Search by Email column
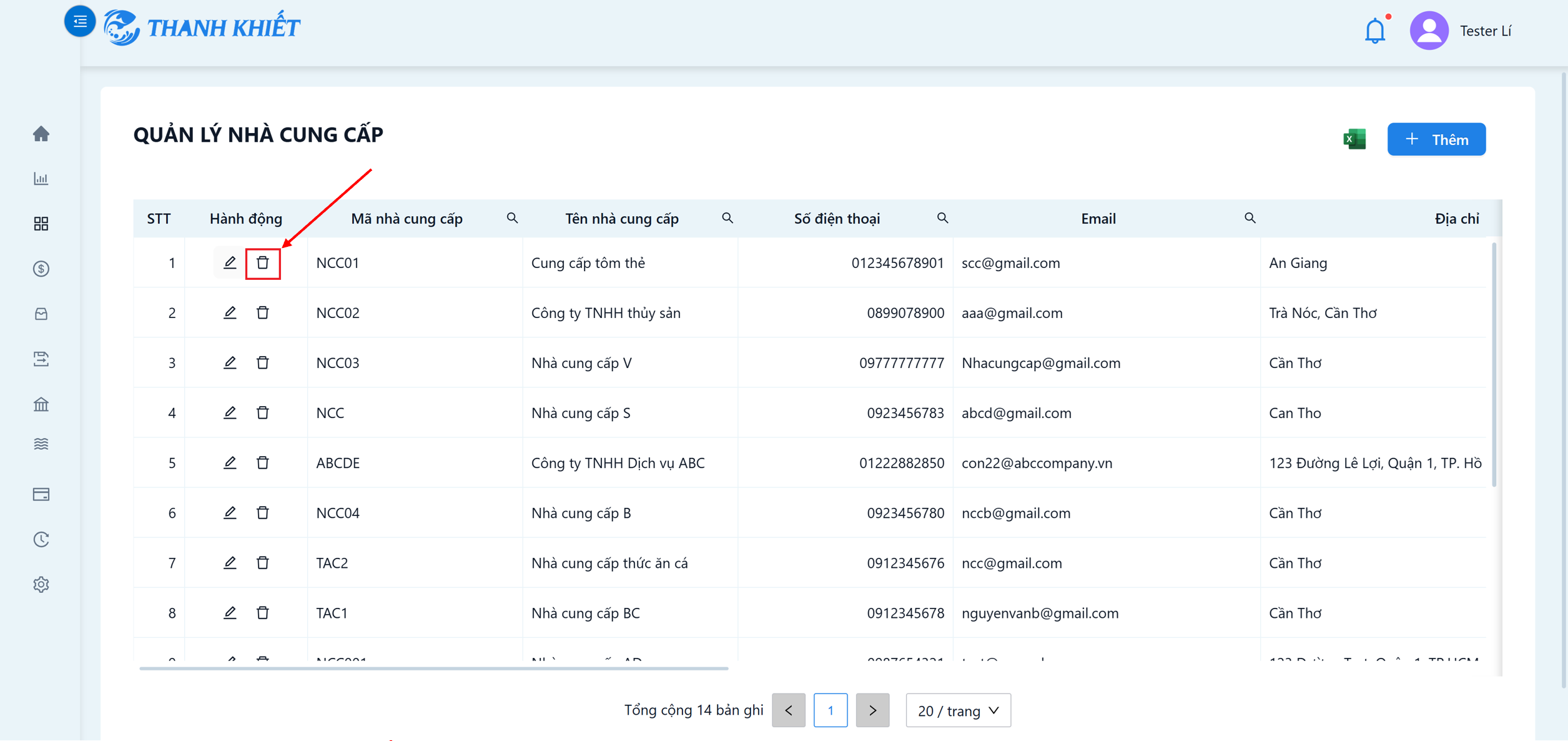This screenshot has width=1568, height=741. (1250, 218)
